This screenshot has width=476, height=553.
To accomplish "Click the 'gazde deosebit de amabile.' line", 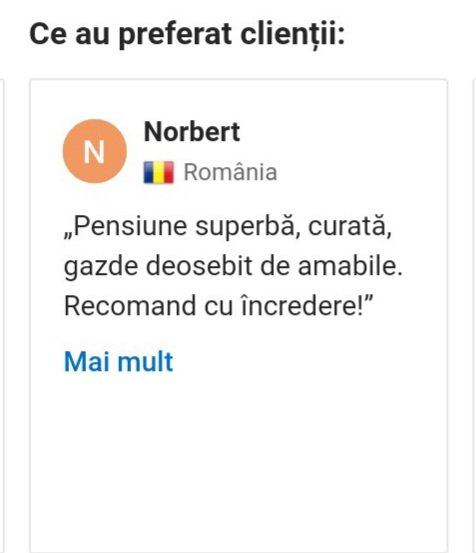I will point(233,266).
